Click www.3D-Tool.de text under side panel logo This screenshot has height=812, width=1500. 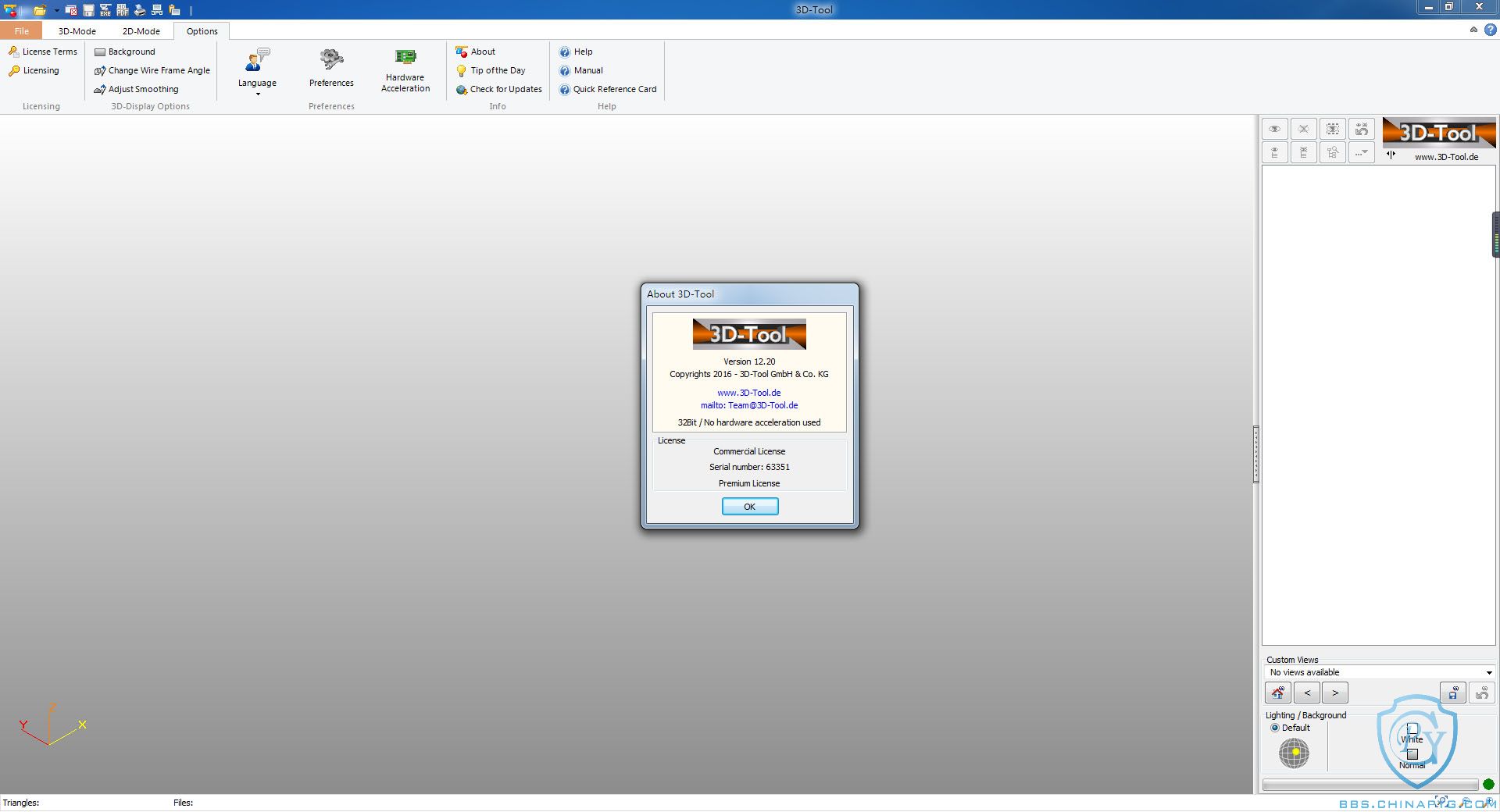(x=1446, y=157)
